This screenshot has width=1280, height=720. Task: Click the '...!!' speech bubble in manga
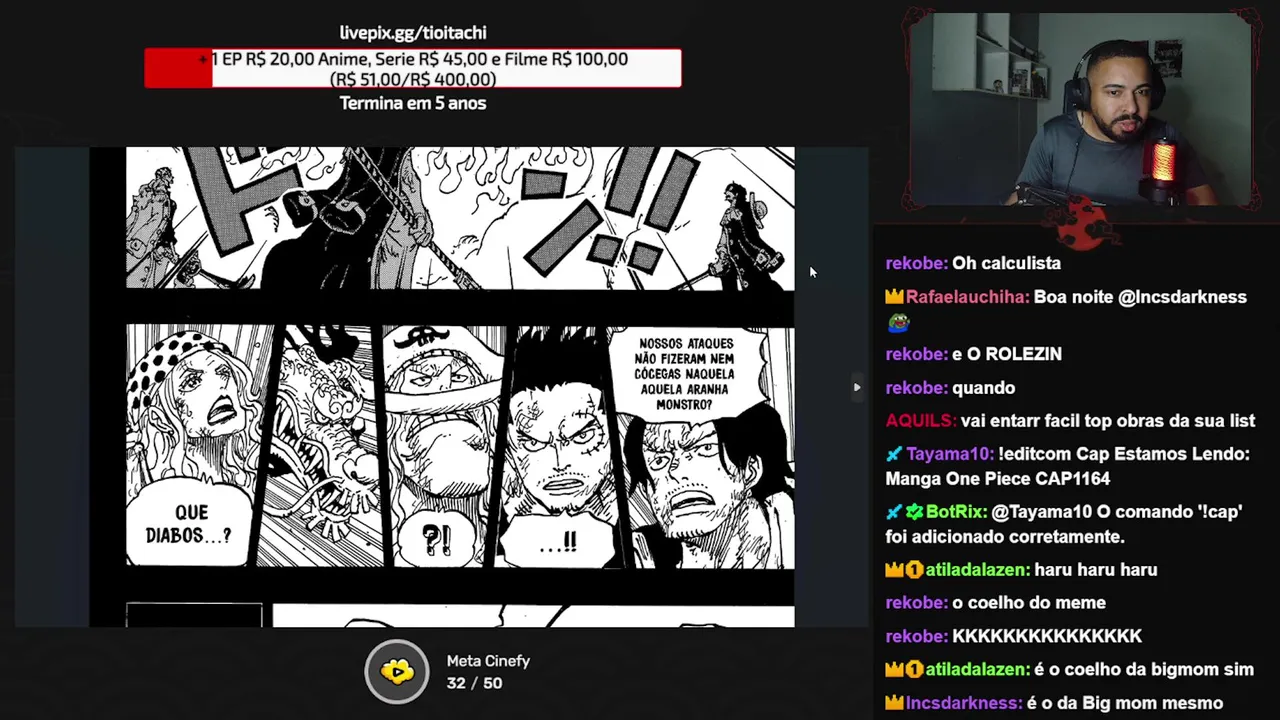558,543
